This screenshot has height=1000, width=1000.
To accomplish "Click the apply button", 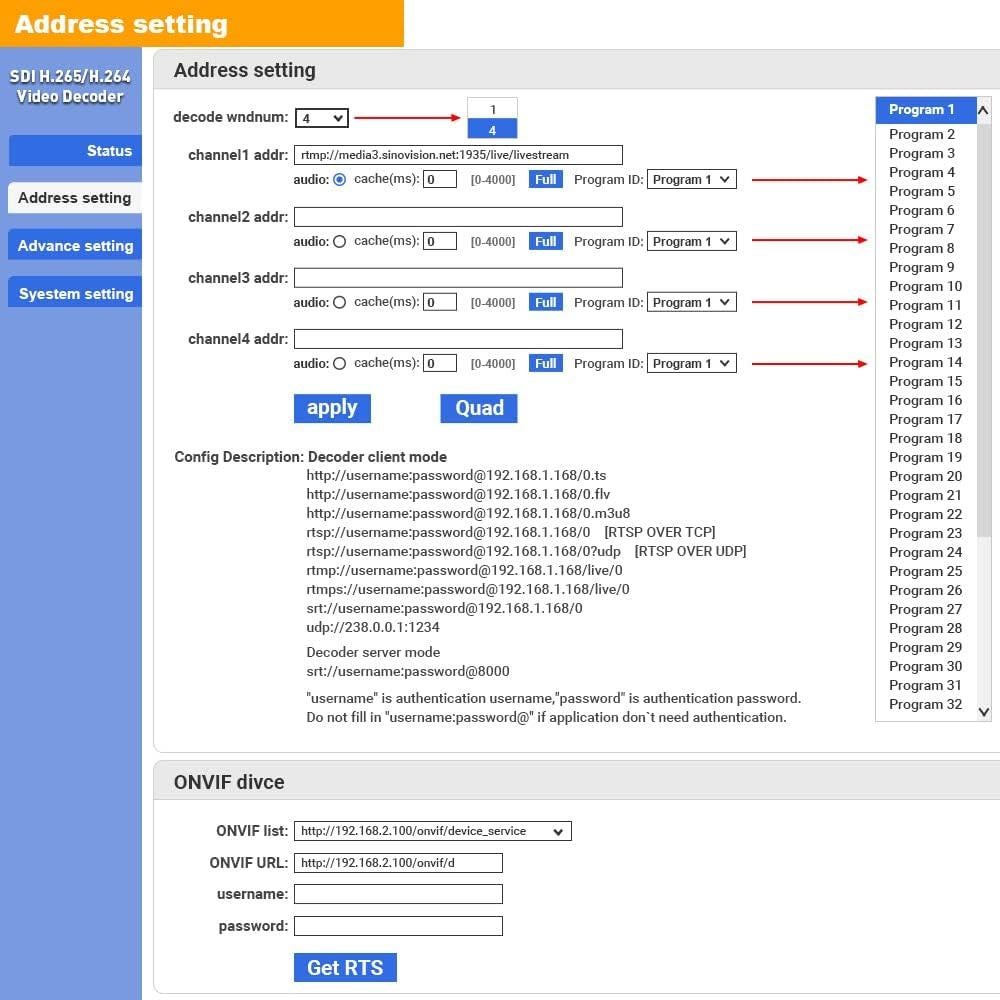I will coord(332,408).
